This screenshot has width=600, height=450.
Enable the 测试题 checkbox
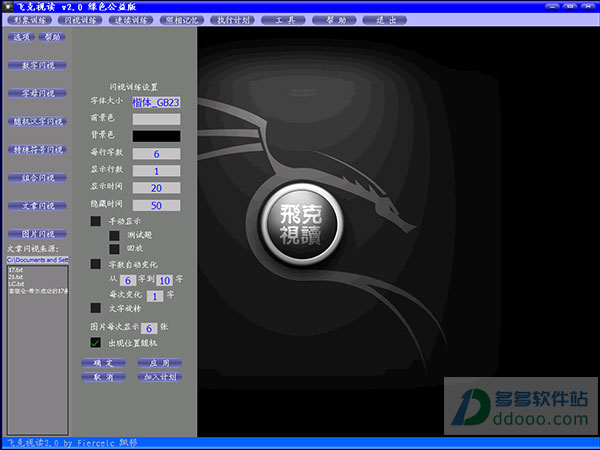click(x=114, y=235)
